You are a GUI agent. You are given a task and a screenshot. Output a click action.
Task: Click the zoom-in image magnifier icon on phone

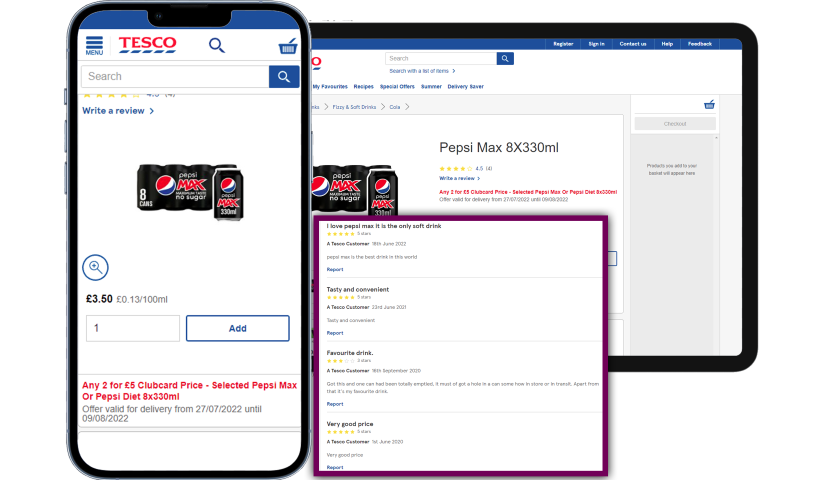point(96,268)
